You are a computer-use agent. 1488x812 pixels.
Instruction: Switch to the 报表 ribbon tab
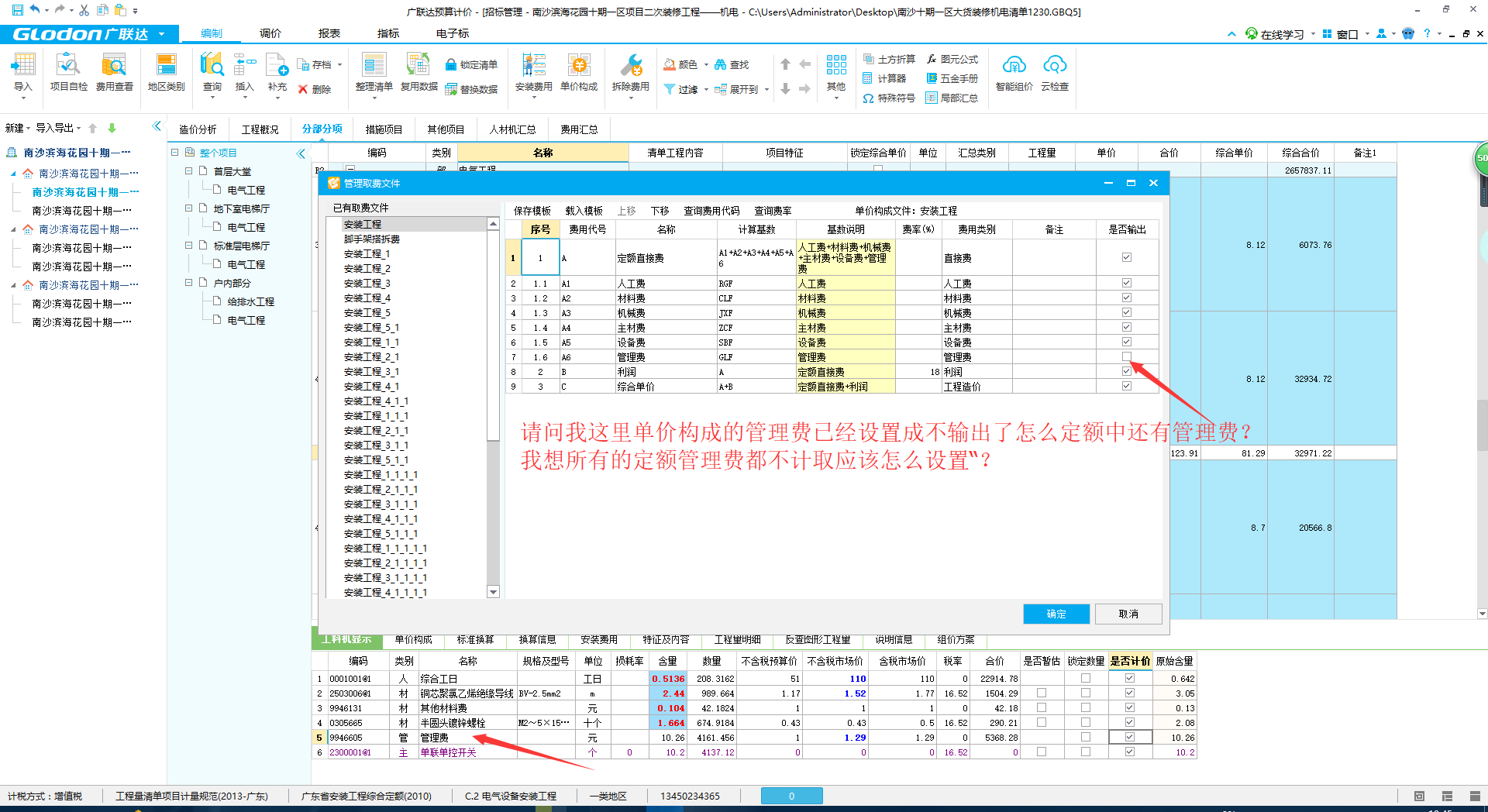click(329, 33)
